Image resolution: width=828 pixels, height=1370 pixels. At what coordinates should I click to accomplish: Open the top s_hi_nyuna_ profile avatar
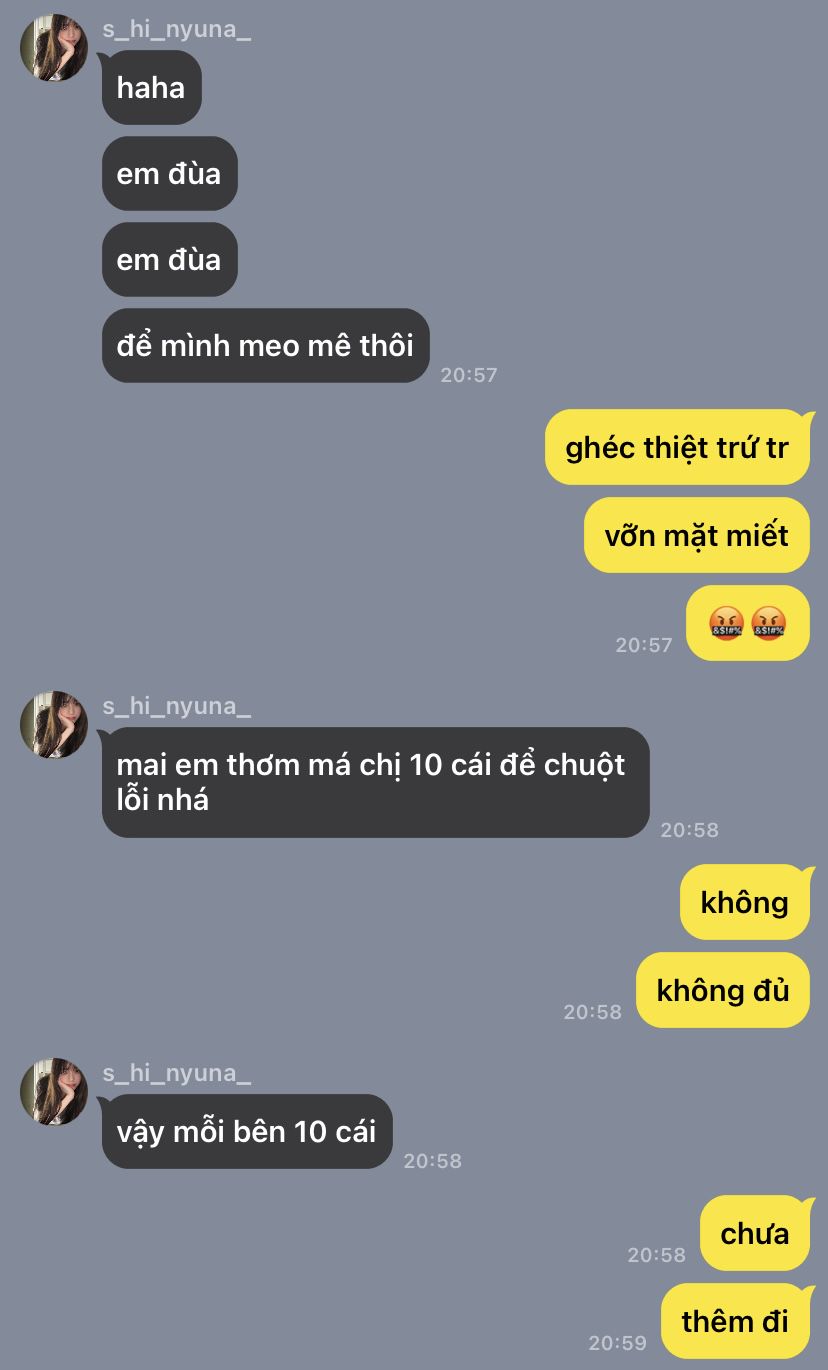pyautogui.click(x=54, y=48)
